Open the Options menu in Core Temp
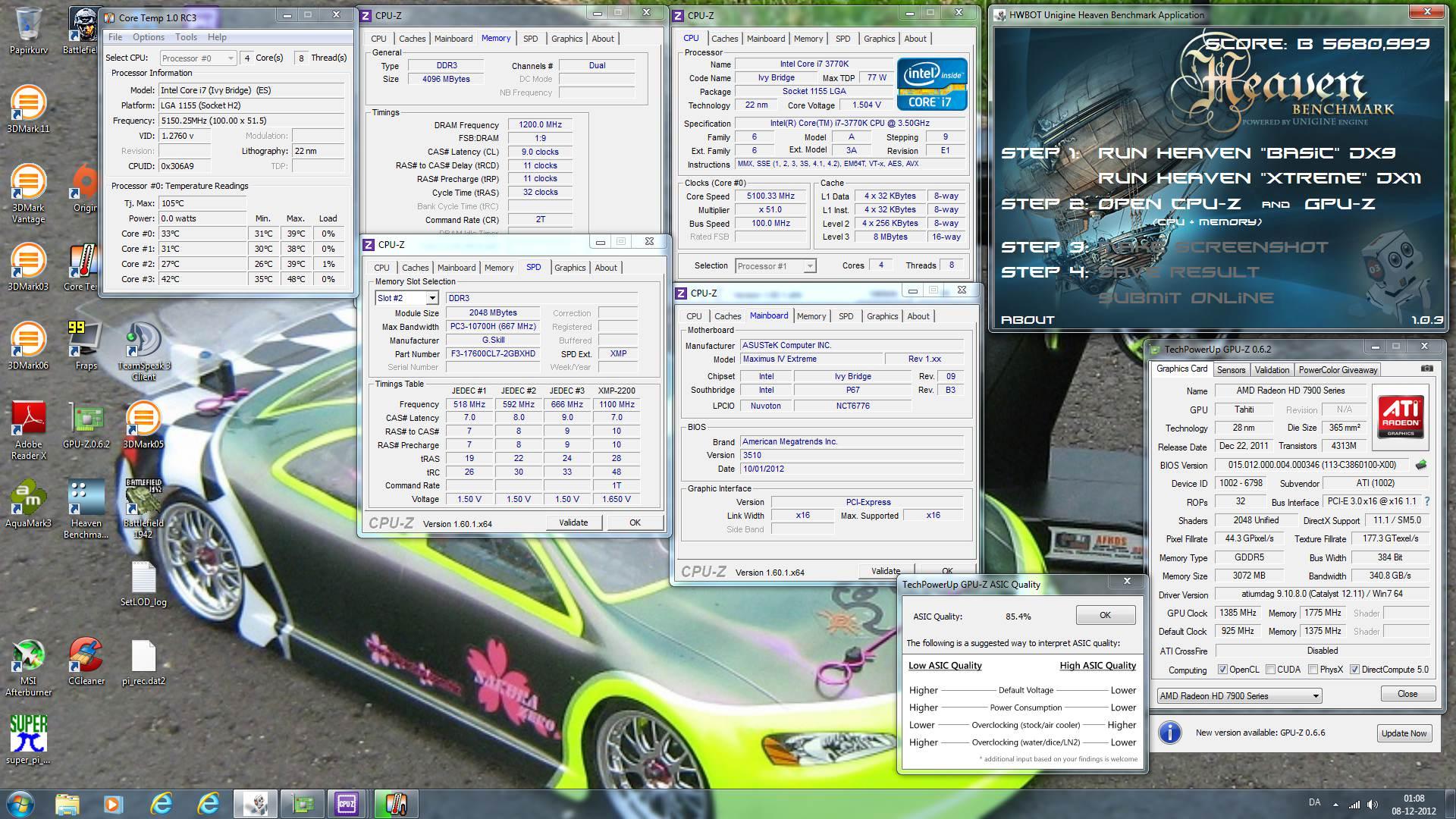Viewport: 1456px width, 819px height. click(x=149, y=37)
